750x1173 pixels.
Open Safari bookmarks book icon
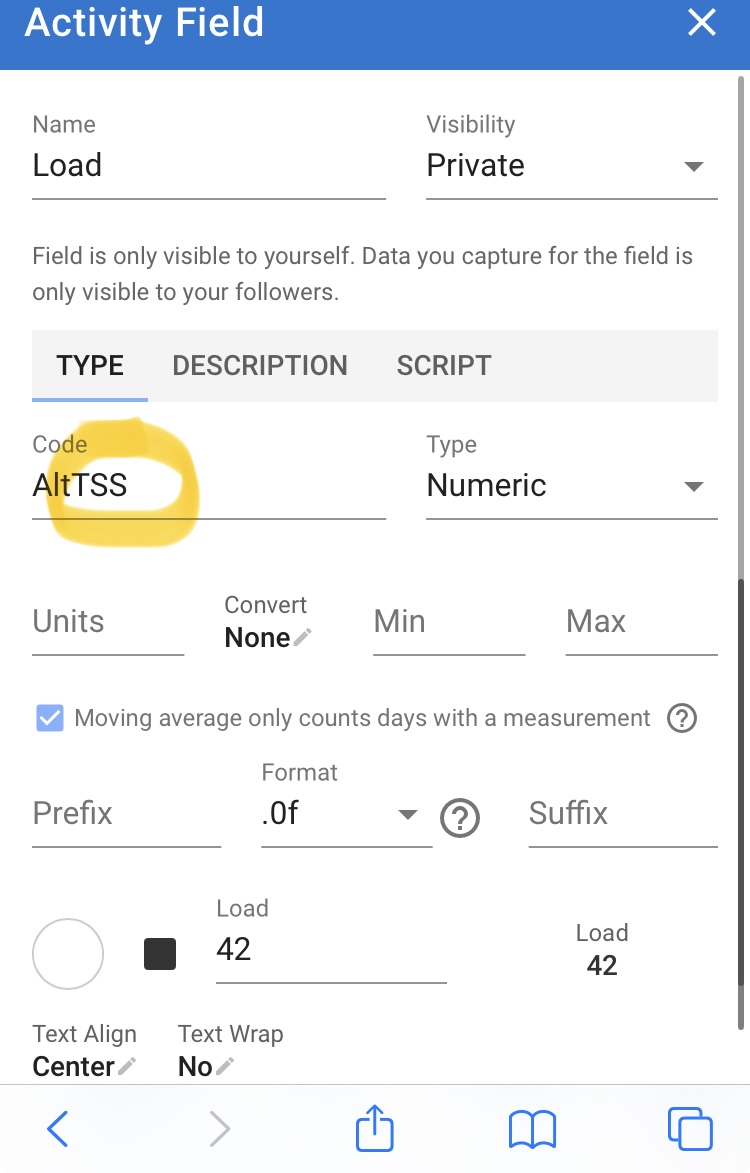coord(532,1129)
